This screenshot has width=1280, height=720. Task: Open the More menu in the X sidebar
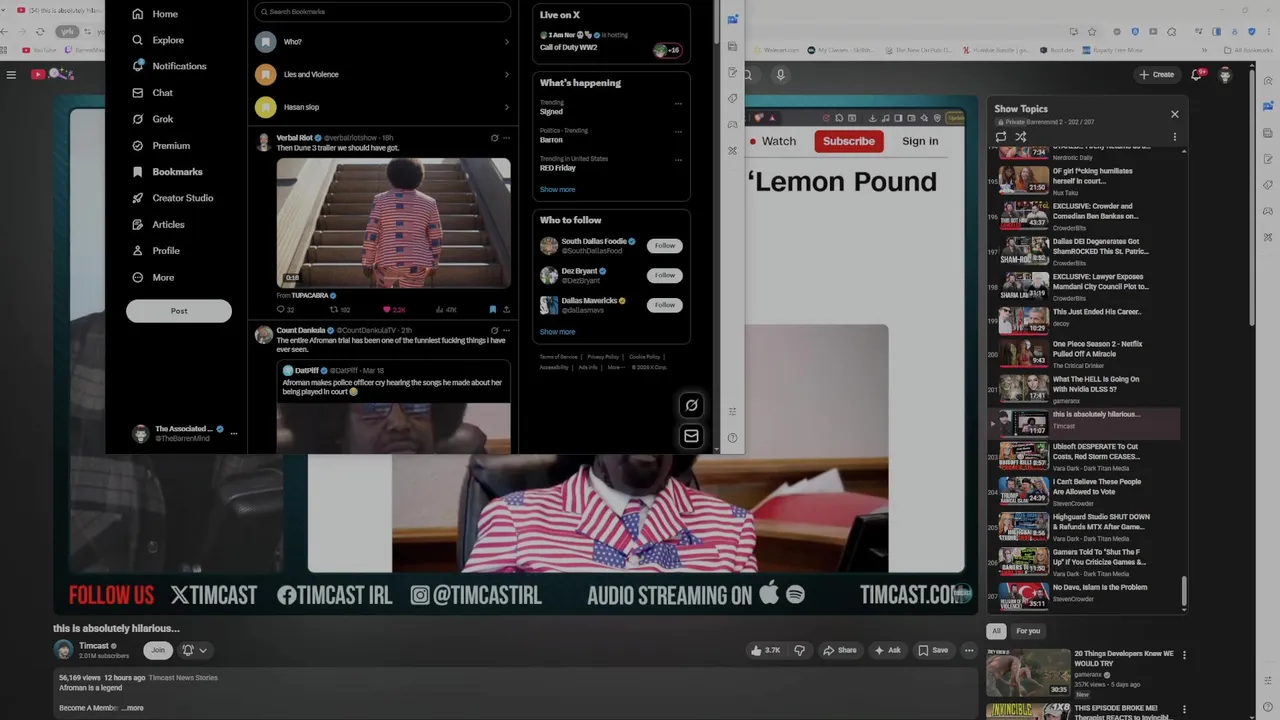coord(153,277)
